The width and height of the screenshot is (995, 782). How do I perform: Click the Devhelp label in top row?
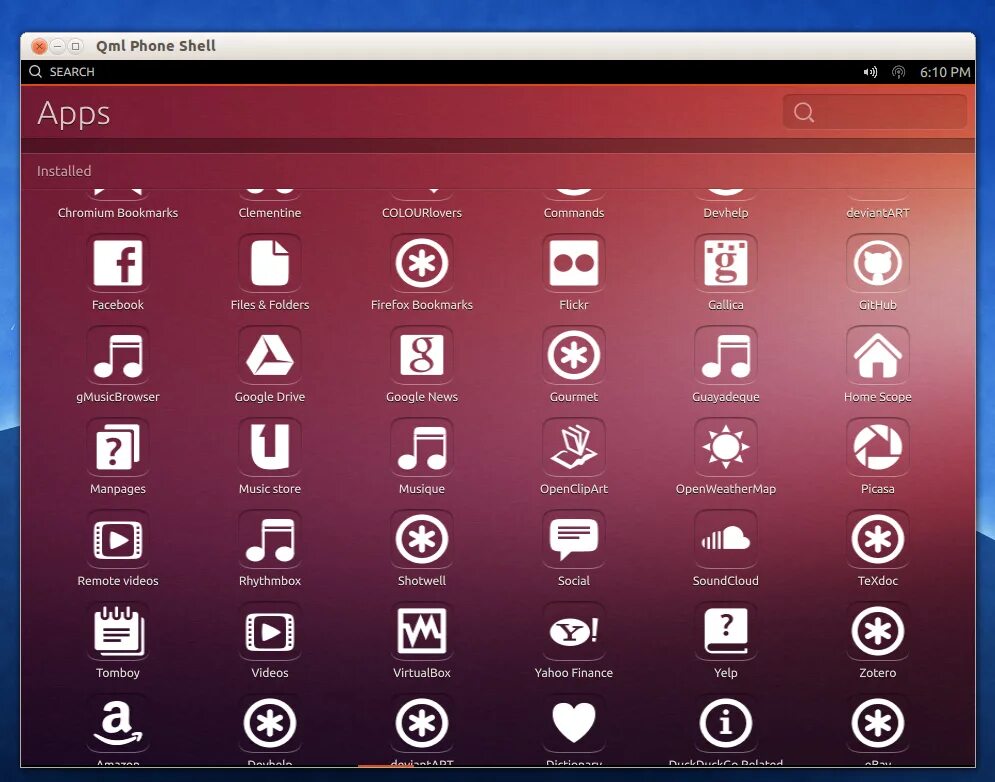point(725,213)
